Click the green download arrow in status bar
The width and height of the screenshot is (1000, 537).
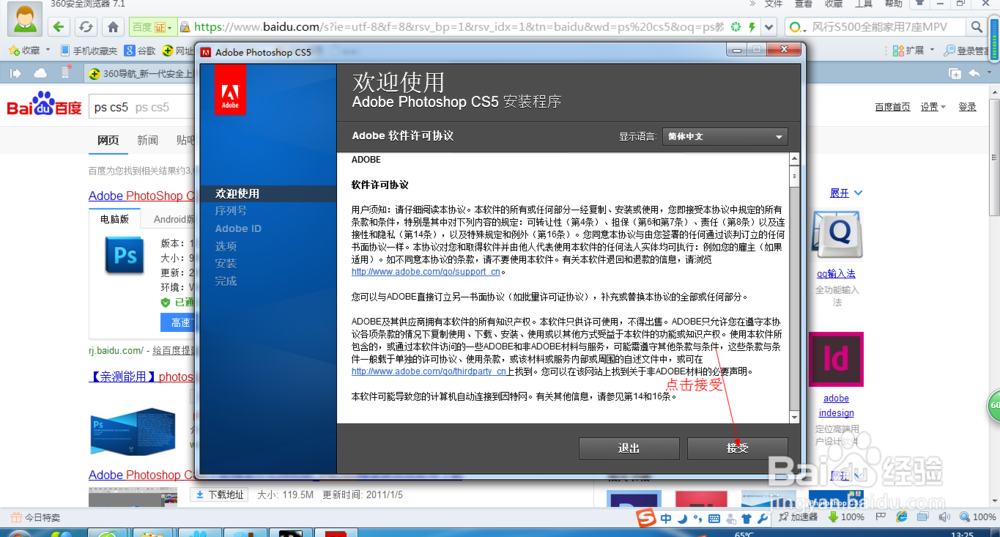pos(833,517)
